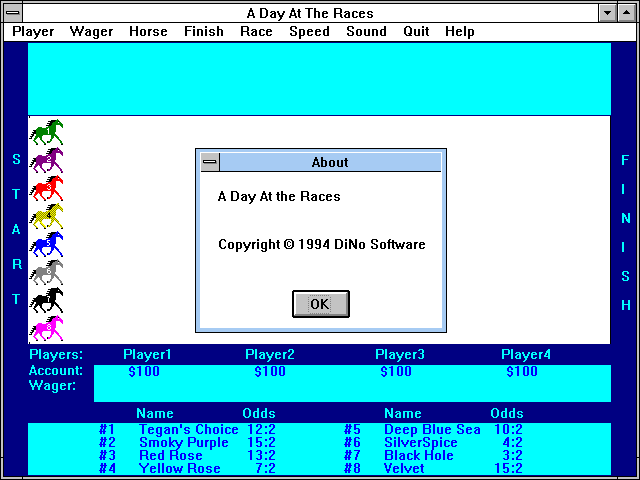Open the Speed menu

pyautogui.click(x=309, y=32)
